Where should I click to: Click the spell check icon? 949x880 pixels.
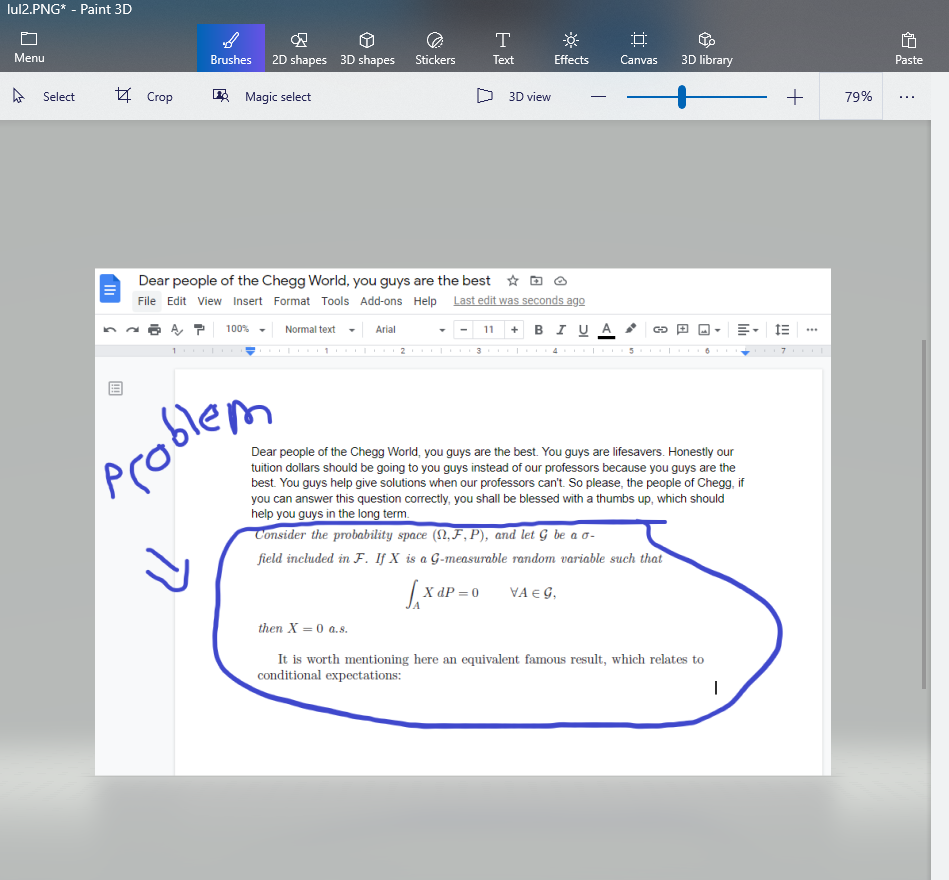click(x=177, y=330)
